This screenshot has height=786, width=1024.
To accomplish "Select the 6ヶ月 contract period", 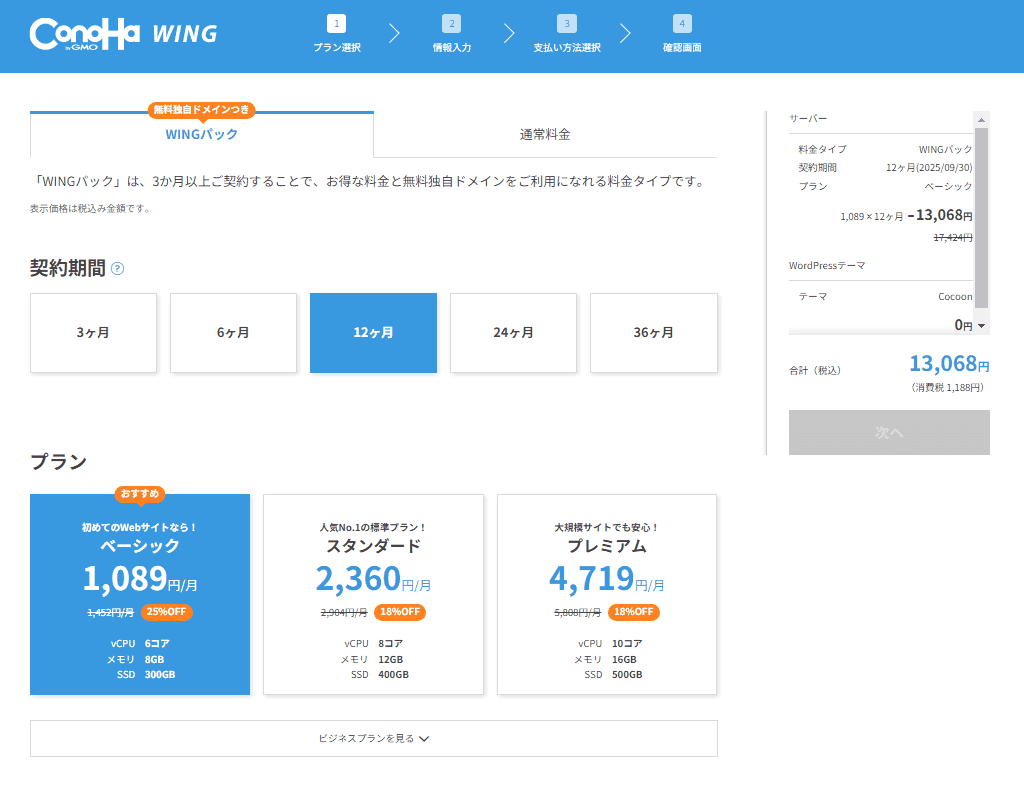I will point(233,333).
